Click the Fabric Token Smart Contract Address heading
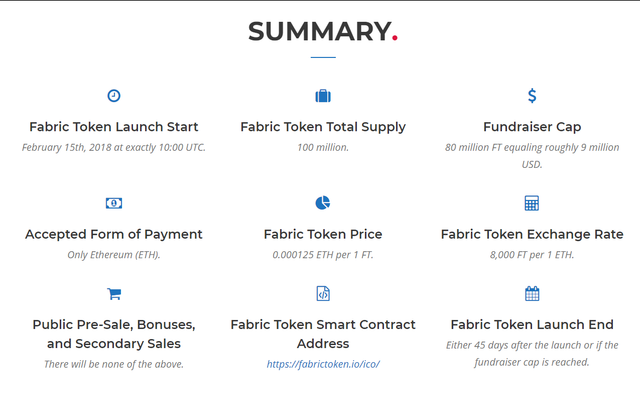This screenshot has width=640, height=400. [323, 334]
